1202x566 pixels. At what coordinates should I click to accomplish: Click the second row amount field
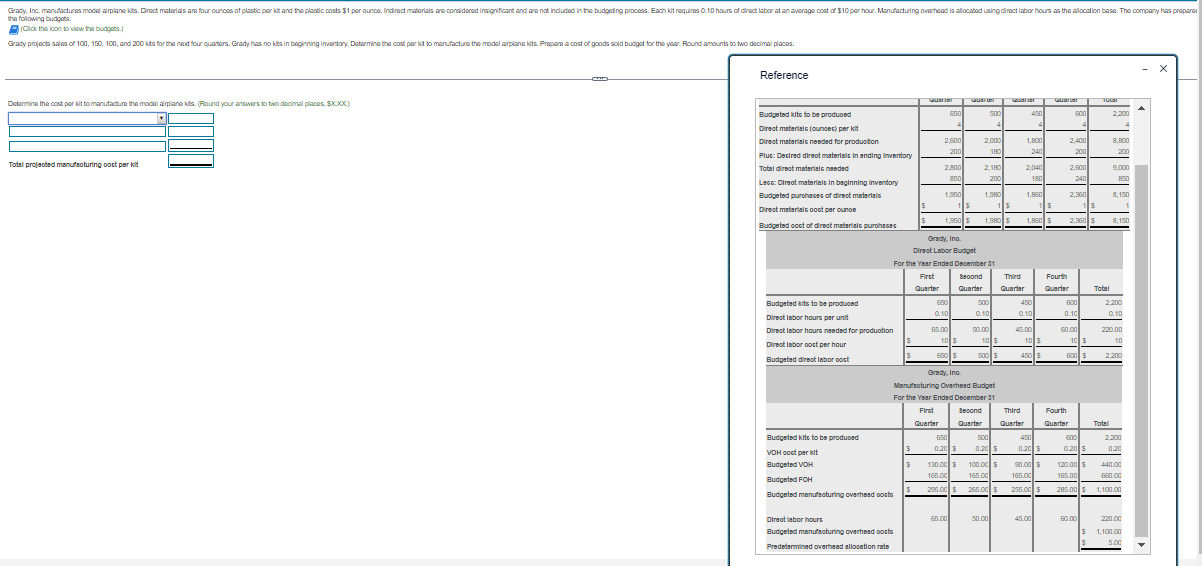click(191, 131)
